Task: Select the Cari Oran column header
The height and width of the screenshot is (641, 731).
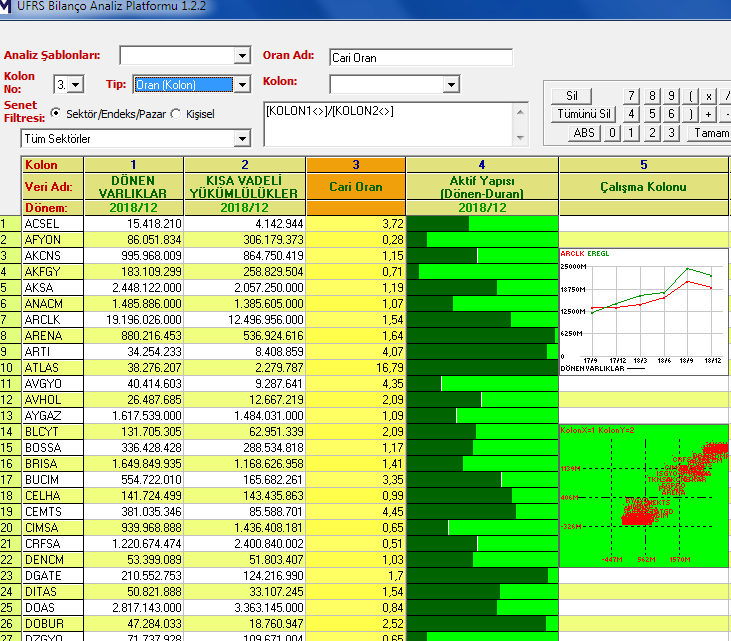Action: point(356,187)
